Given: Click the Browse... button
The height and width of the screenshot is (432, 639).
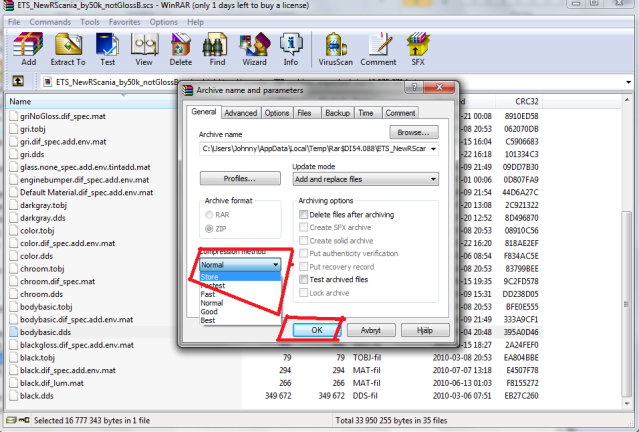Looking at the screenshot, I should [414, 132].
